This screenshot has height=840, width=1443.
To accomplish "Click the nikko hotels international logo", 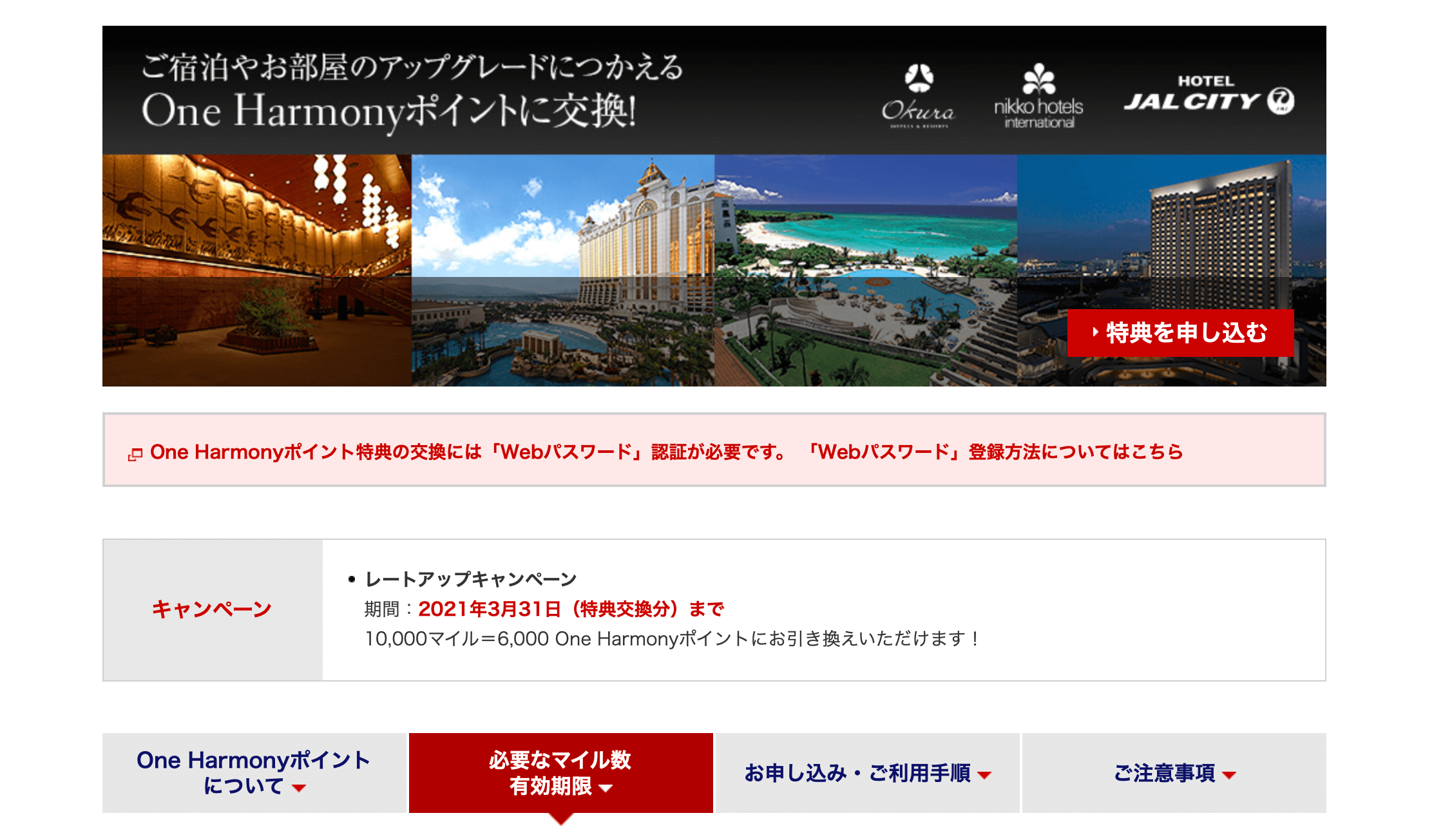I will click(x=1038, y=95).
